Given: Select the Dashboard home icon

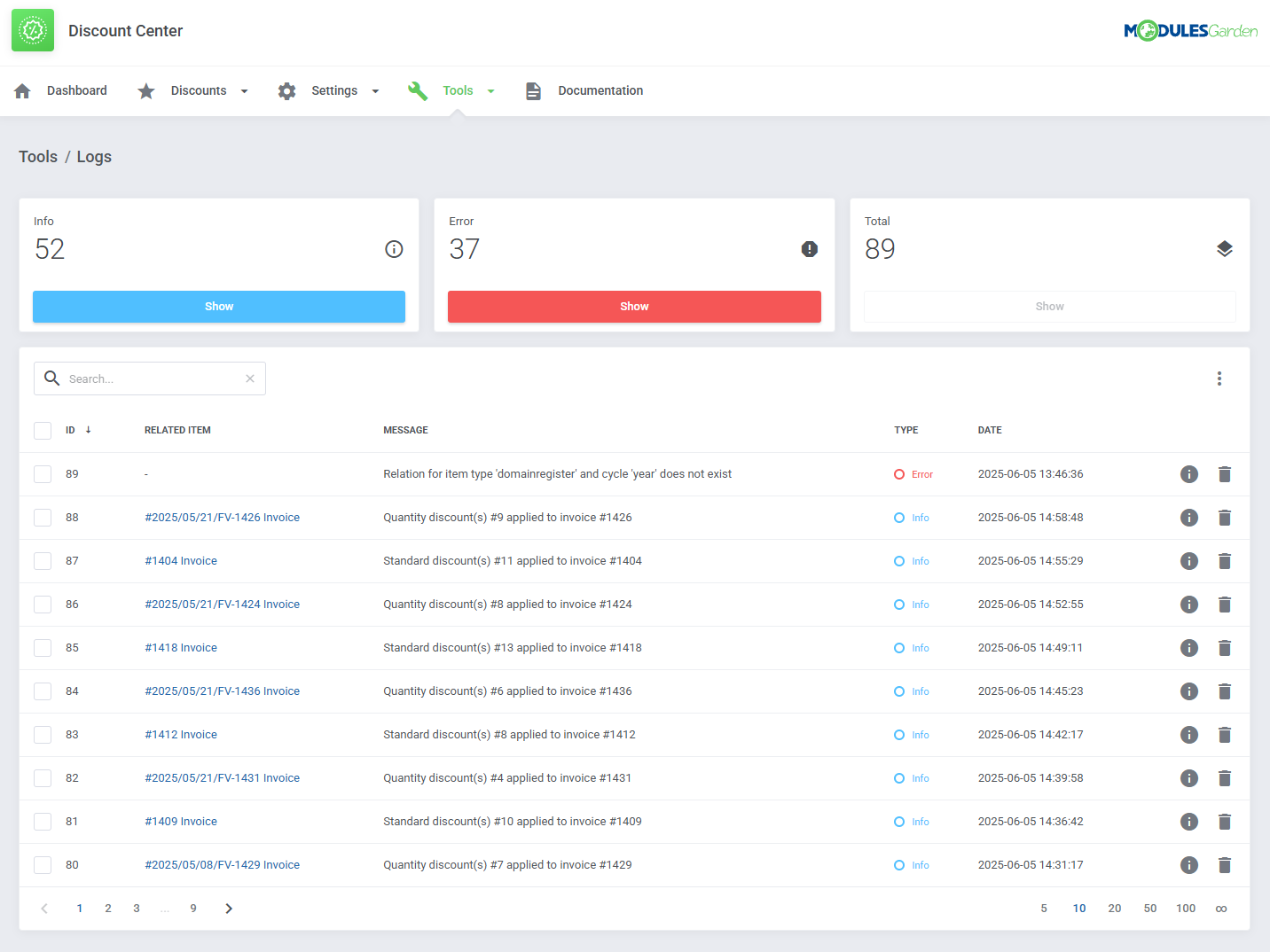Looking at the screenshot, I should coord(21,90).
